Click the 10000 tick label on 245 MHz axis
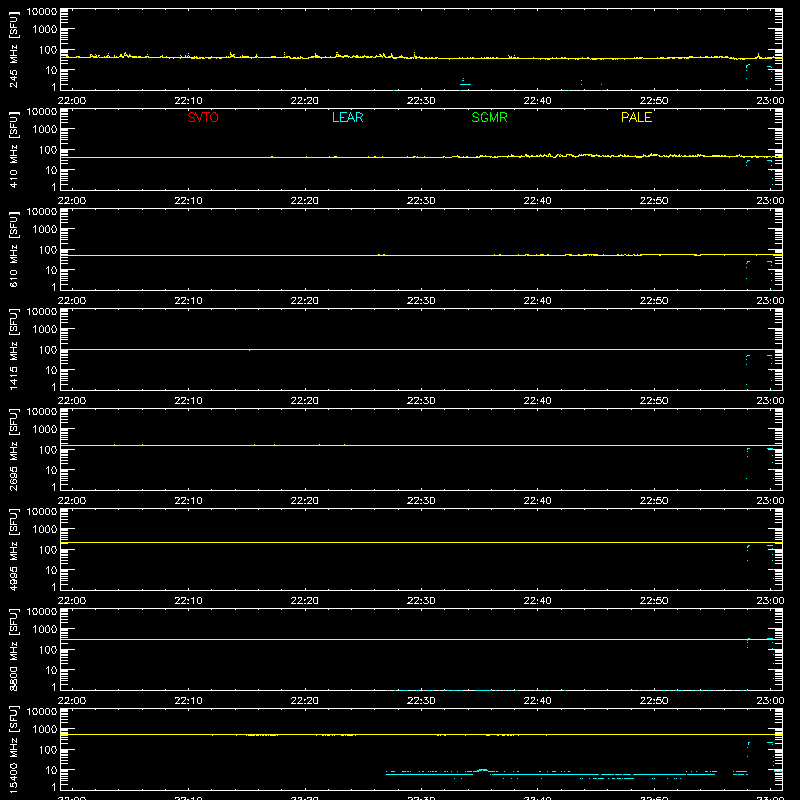Viewport: 800px width, 800px height. pos(42,12)
